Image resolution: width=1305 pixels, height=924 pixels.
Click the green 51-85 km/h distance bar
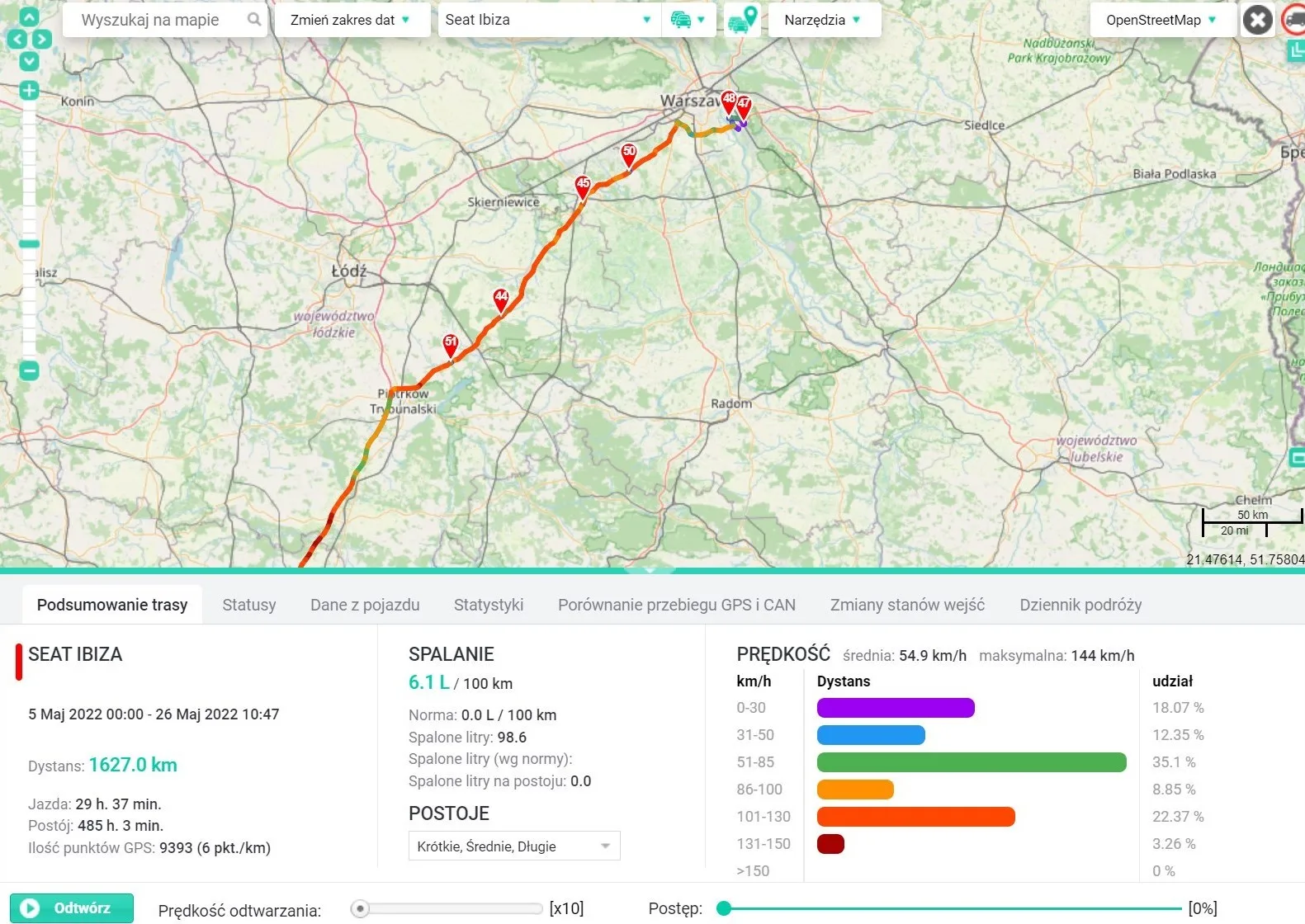[972, 762]
